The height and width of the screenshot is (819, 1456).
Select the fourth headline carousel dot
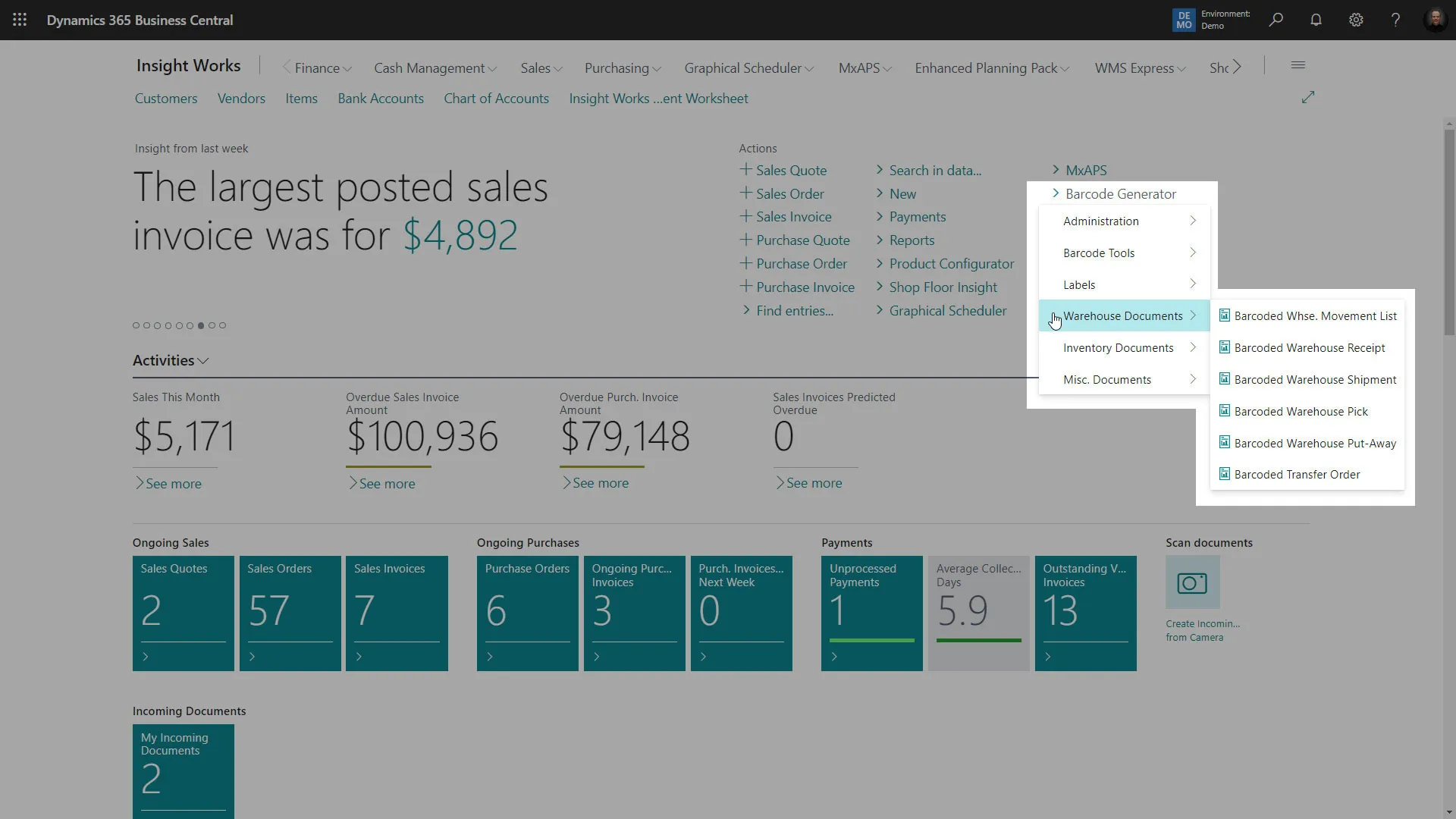pos(168,325)
